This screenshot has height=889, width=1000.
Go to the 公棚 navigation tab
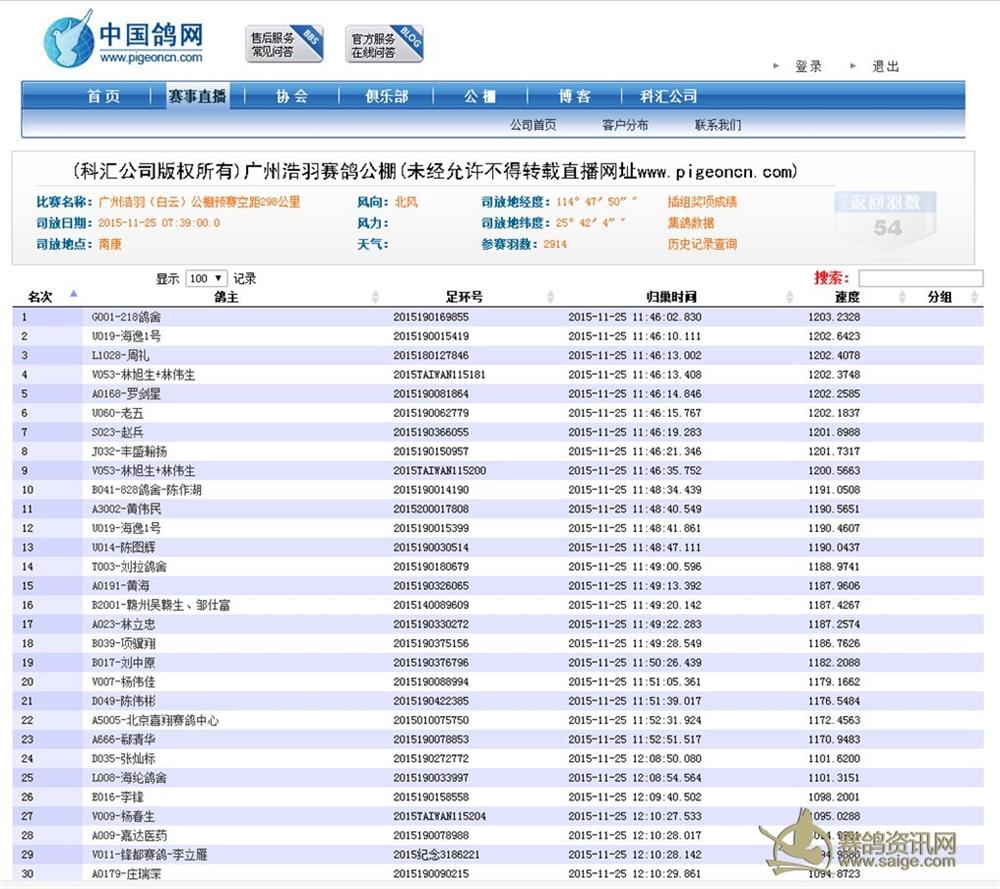[479, 96]
